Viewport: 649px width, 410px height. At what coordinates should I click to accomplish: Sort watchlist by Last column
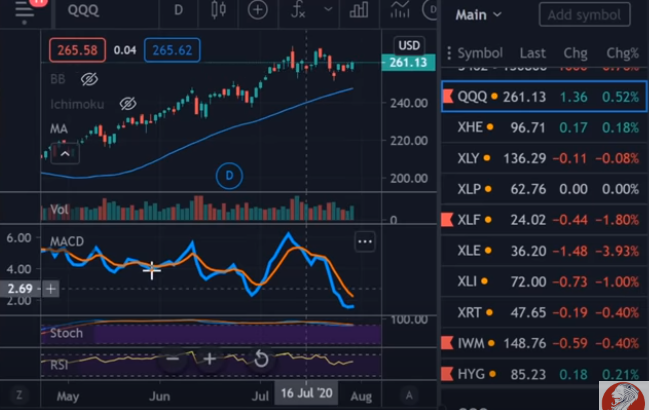pos(533,53)
